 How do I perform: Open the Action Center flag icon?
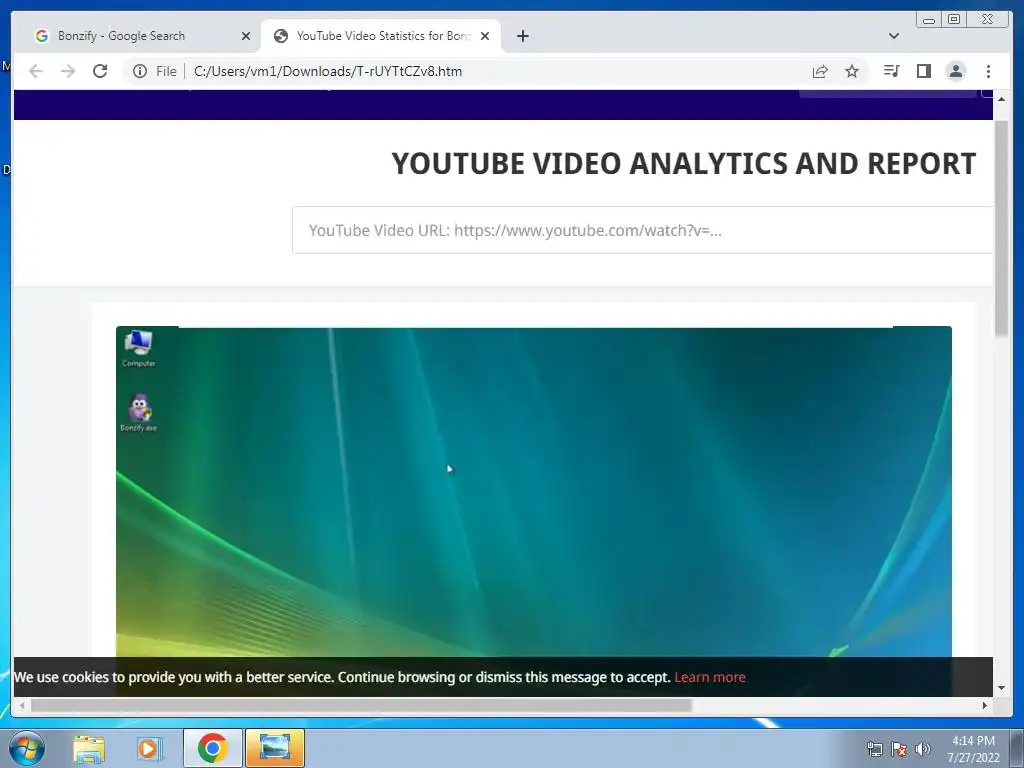[x=899, y=749]
